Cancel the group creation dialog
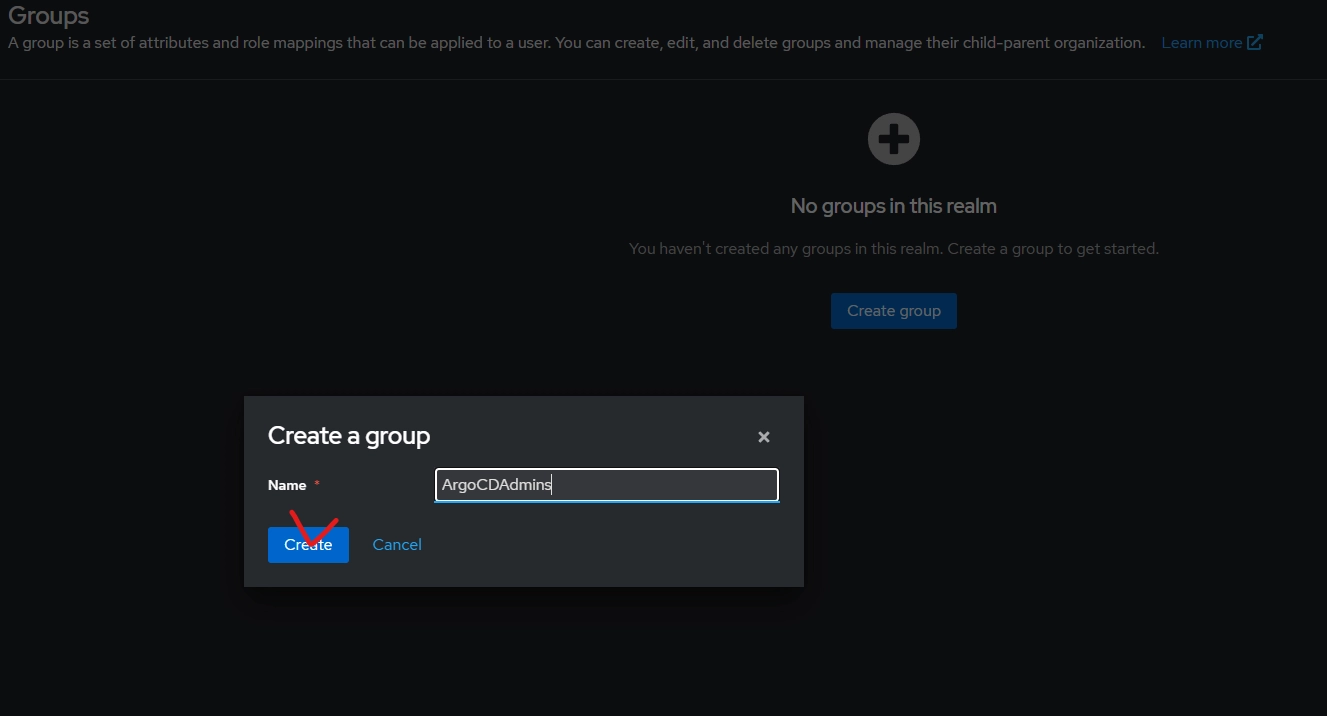Screen dimensions: 1327x716 click(397, 545)
